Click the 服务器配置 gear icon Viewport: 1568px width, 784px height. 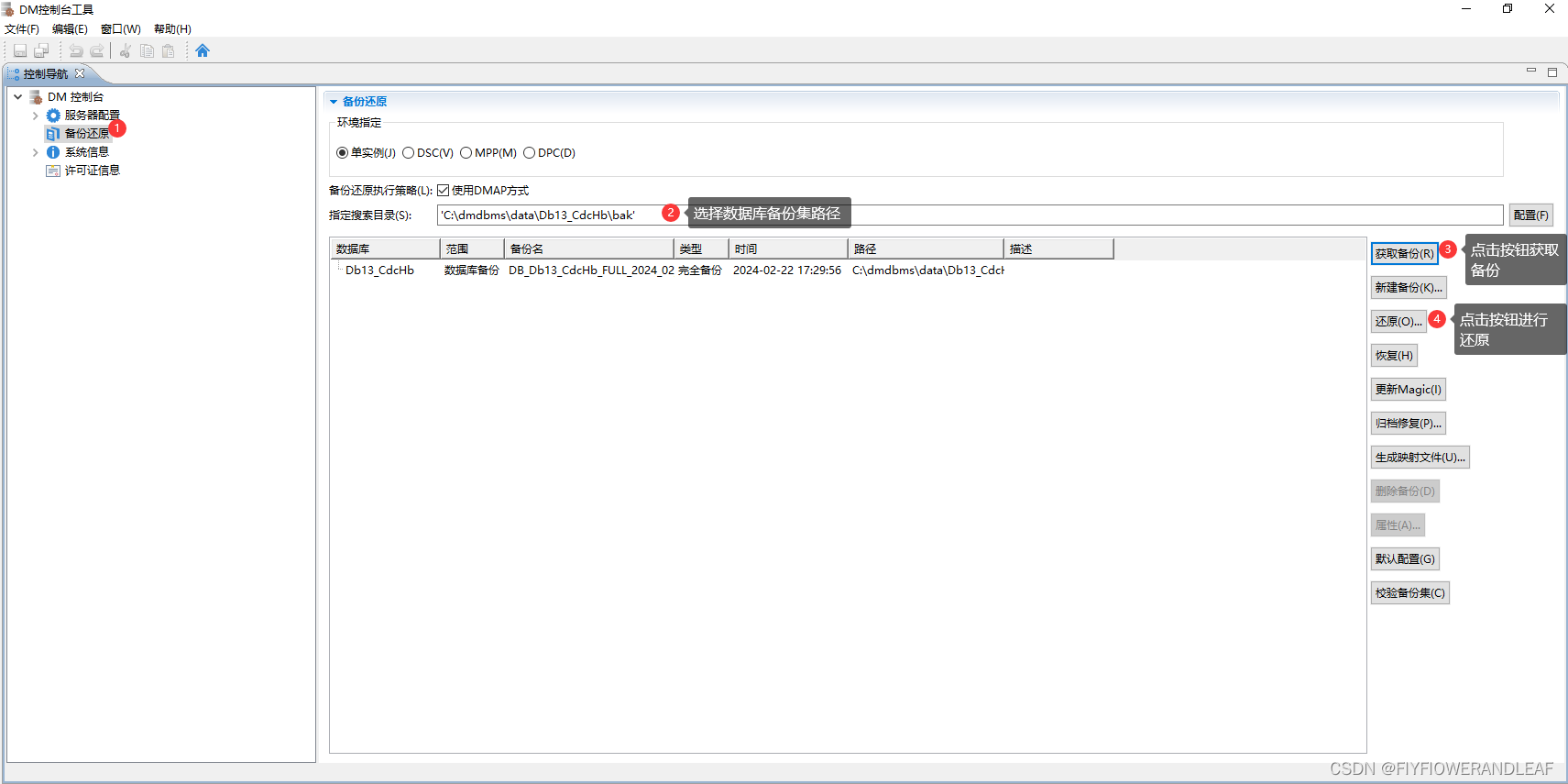[53, 116]
